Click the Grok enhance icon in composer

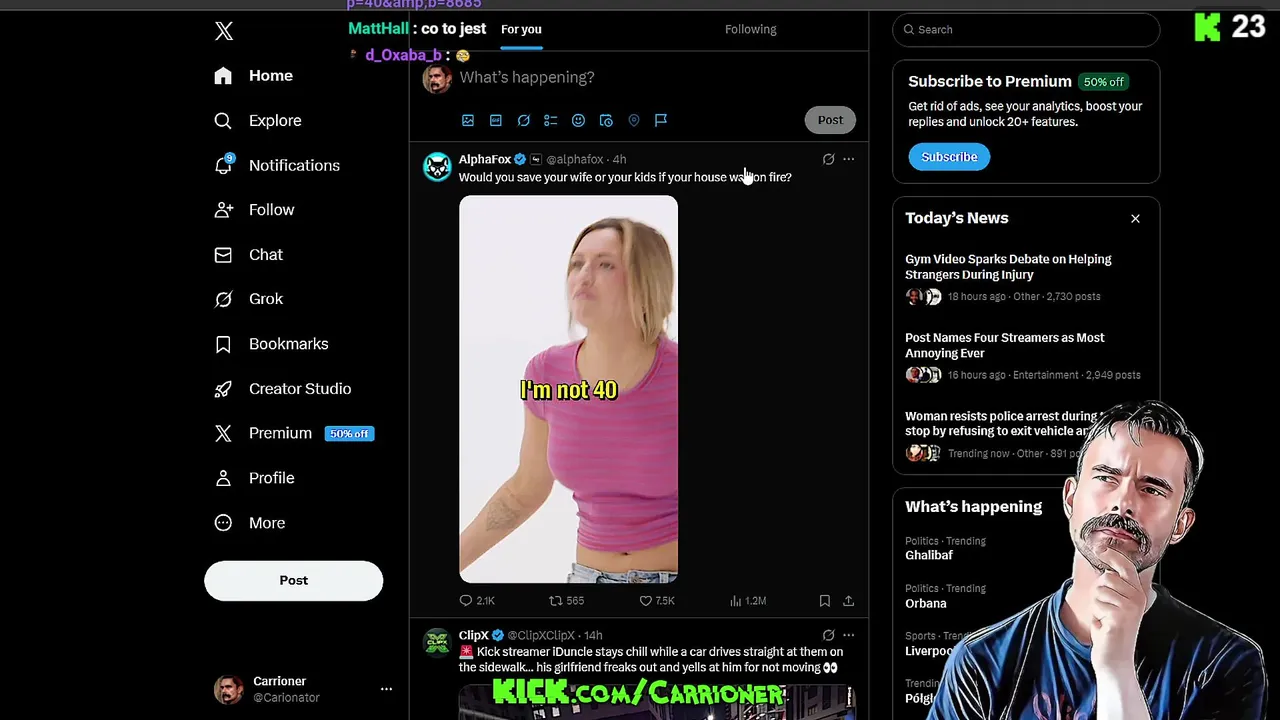click(523, 120)
